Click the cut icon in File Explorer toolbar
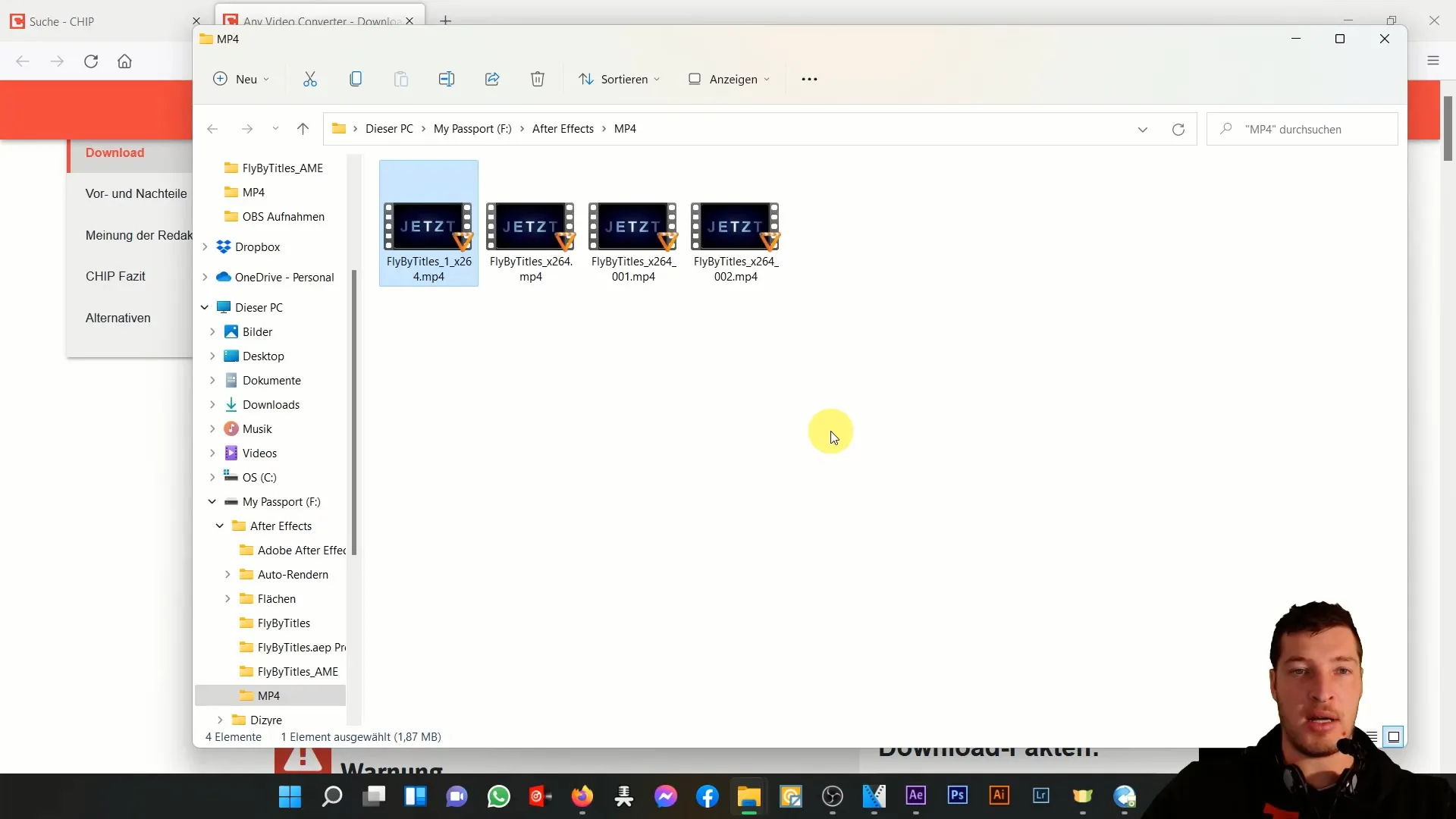This screenshot has height=819, width=1456. pos(310,79)
